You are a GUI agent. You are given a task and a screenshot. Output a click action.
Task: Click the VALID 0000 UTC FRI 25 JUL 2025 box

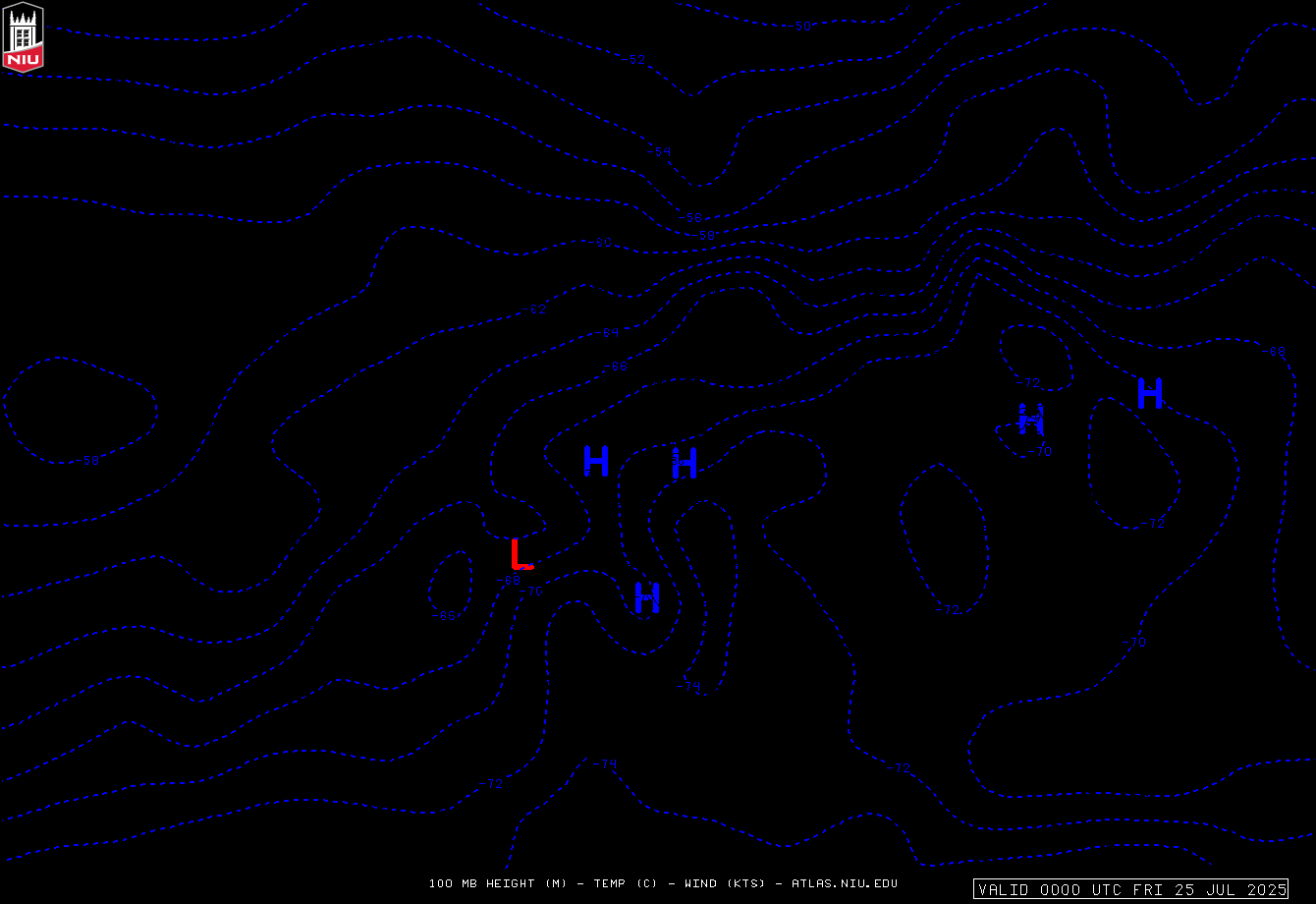click(x=1131, y=889)
